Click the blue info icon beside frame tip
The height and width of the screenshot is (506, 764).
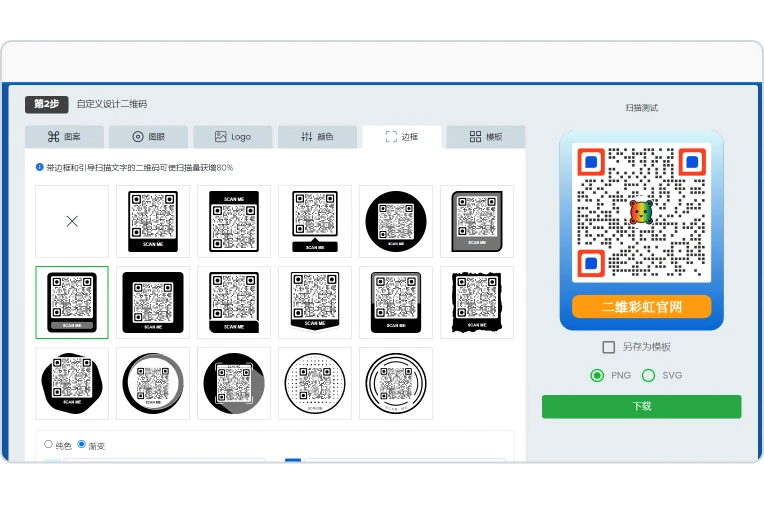pos(39,167)
